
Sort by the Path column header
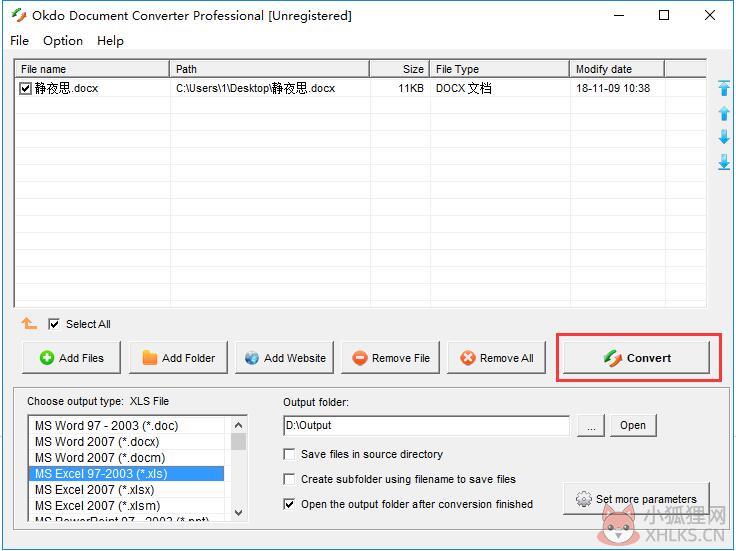(x=269, y=69)
